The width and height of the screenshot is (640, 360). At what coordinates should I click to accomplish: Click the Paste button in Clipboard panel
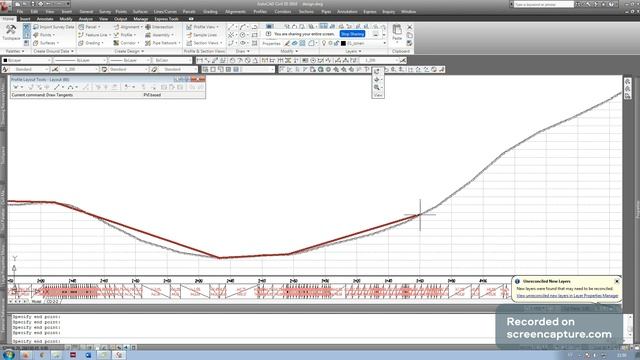pyautogui.click(x=397, y=33)
